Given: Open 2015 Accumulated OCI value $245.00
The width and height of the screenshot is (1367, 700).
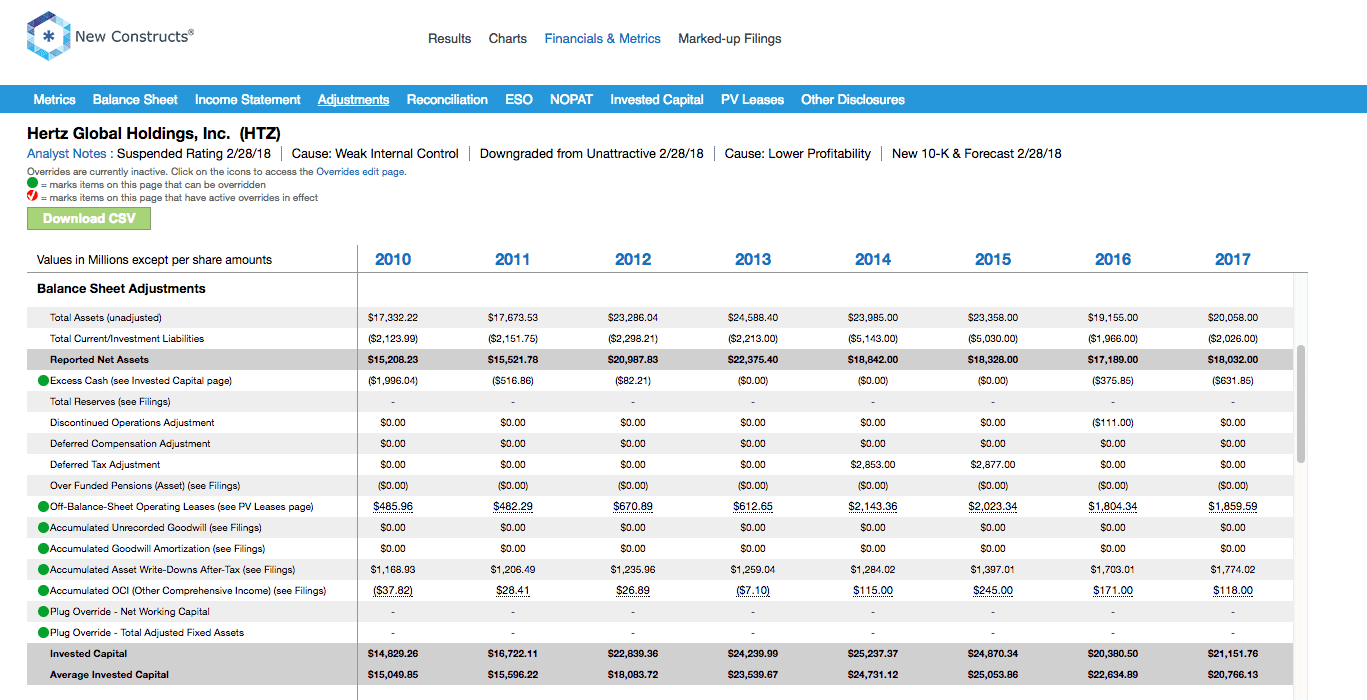Looking at the screenshot, I should [993, 591].
